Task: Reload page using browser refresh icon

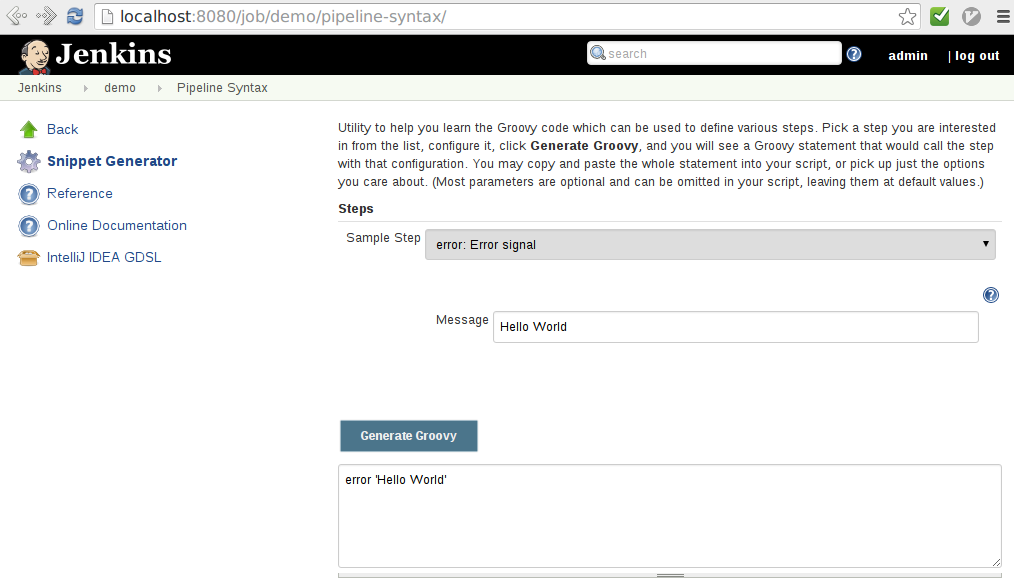Action: tap(74, 16)
